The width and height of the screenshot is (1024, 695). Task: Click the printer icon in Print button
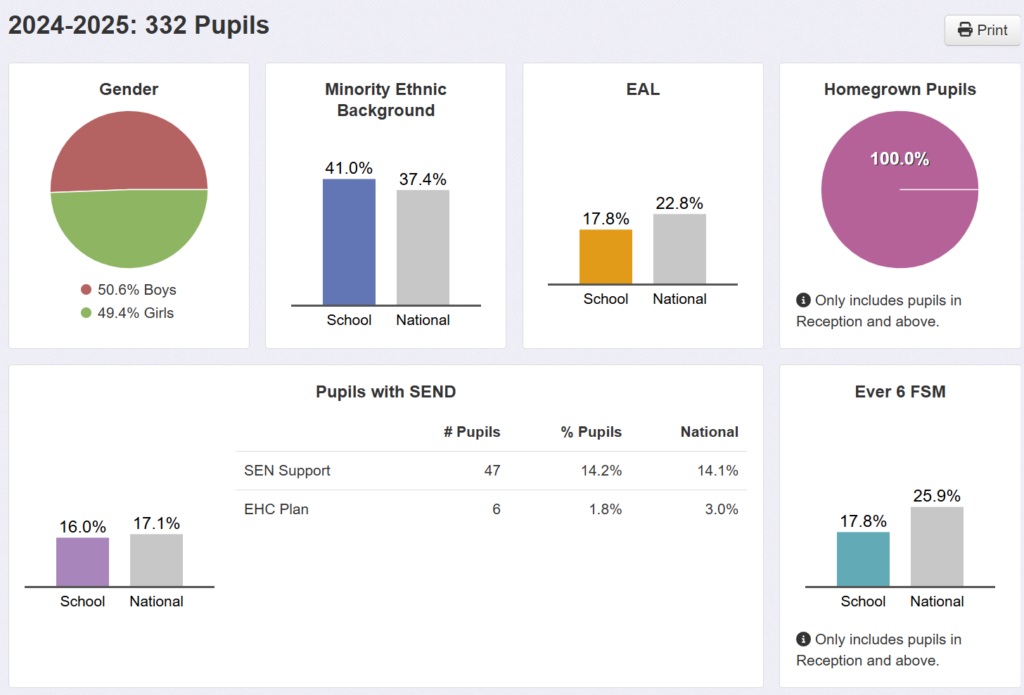[x=965, y=30]
